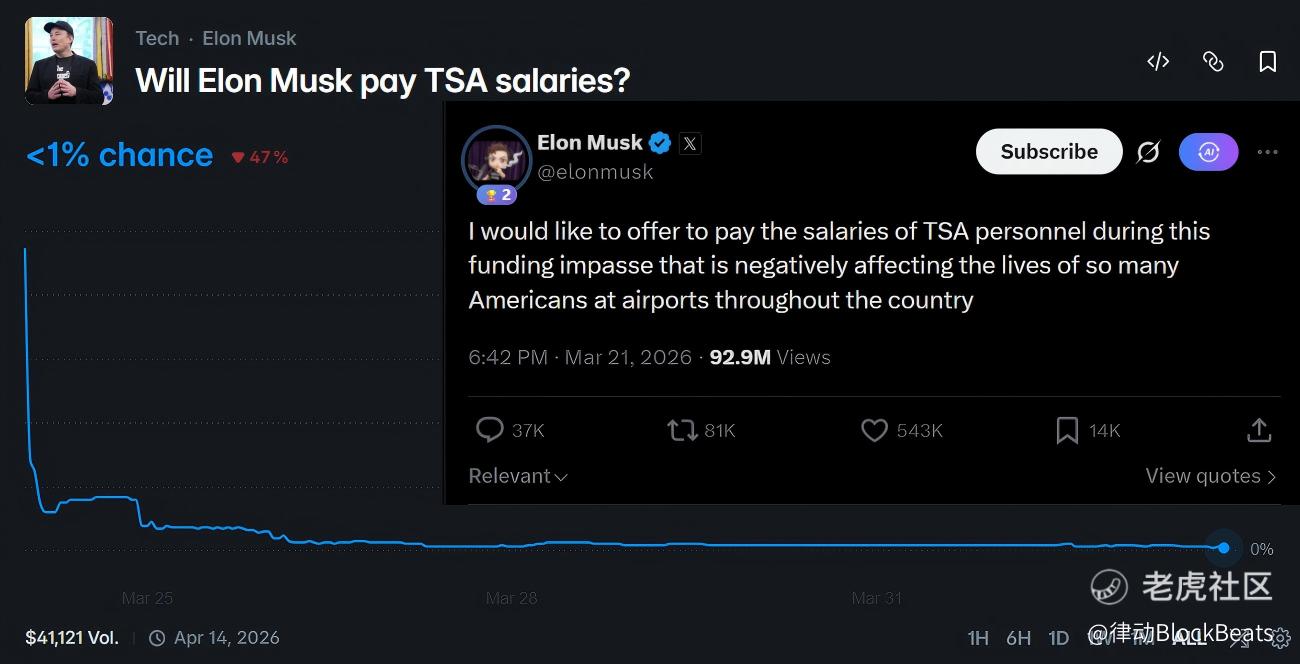Click the embed code icon
Image resolution: width=1300 pixels, height=664 pixels.
point(1158,62)
